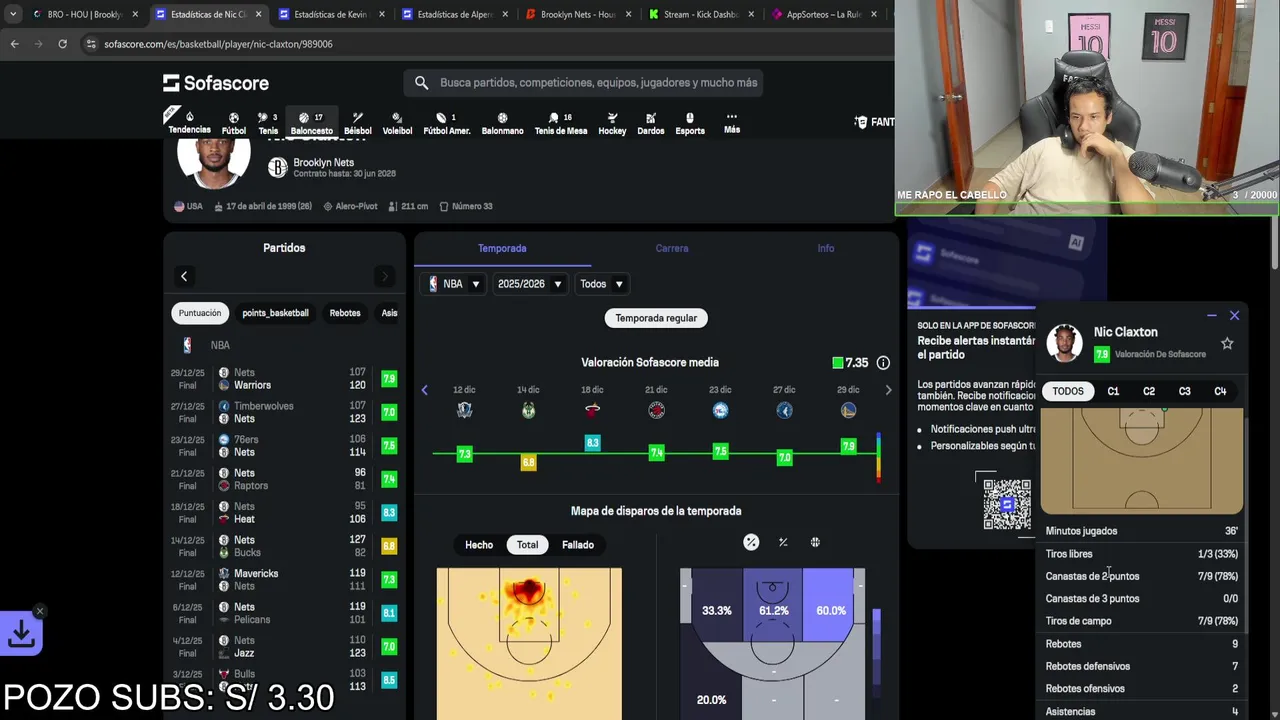This screenshot has width=1280, height=720.
Task: Switch to Stream - Kick Dashboard browser tab
Action: tap(701, 15)
